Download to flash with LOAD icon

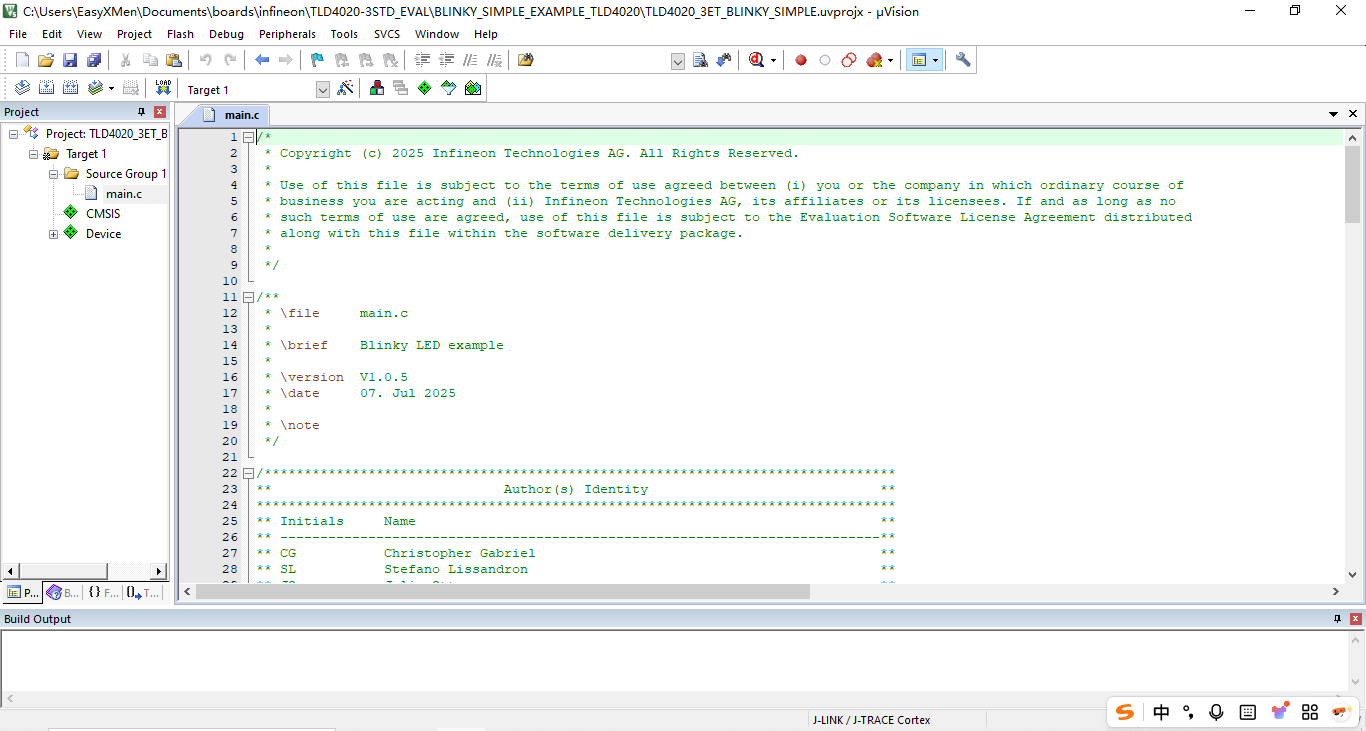163,88
